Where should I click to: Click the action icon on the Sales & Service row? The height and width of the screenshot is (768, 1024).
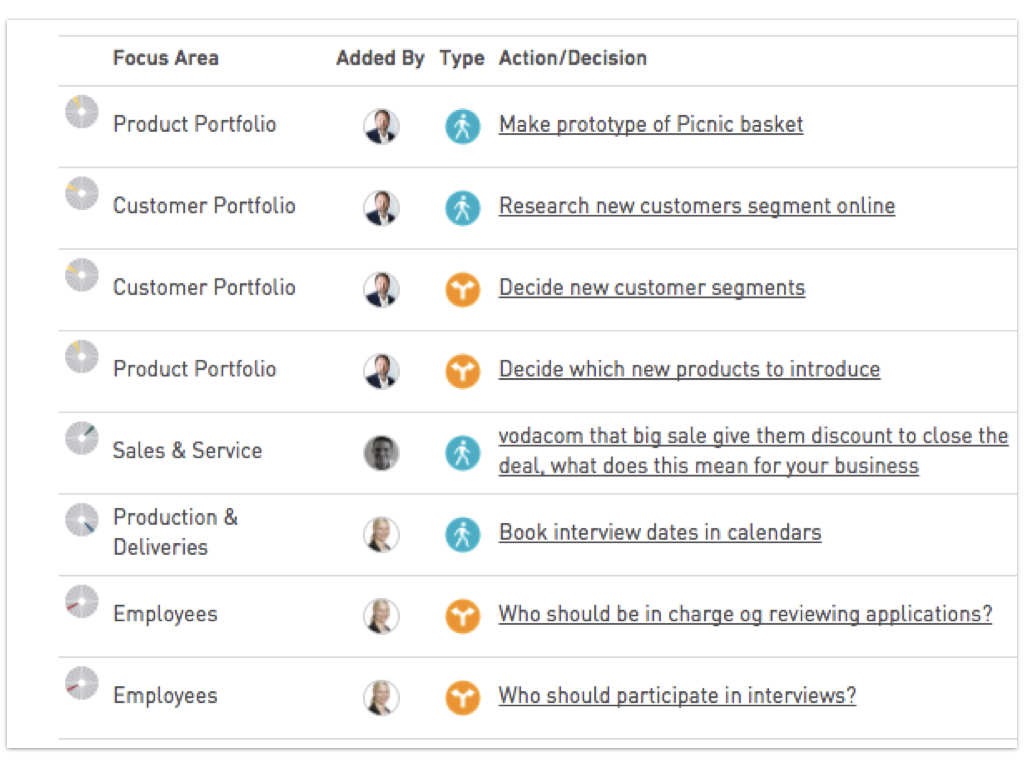tap(462, 453)
